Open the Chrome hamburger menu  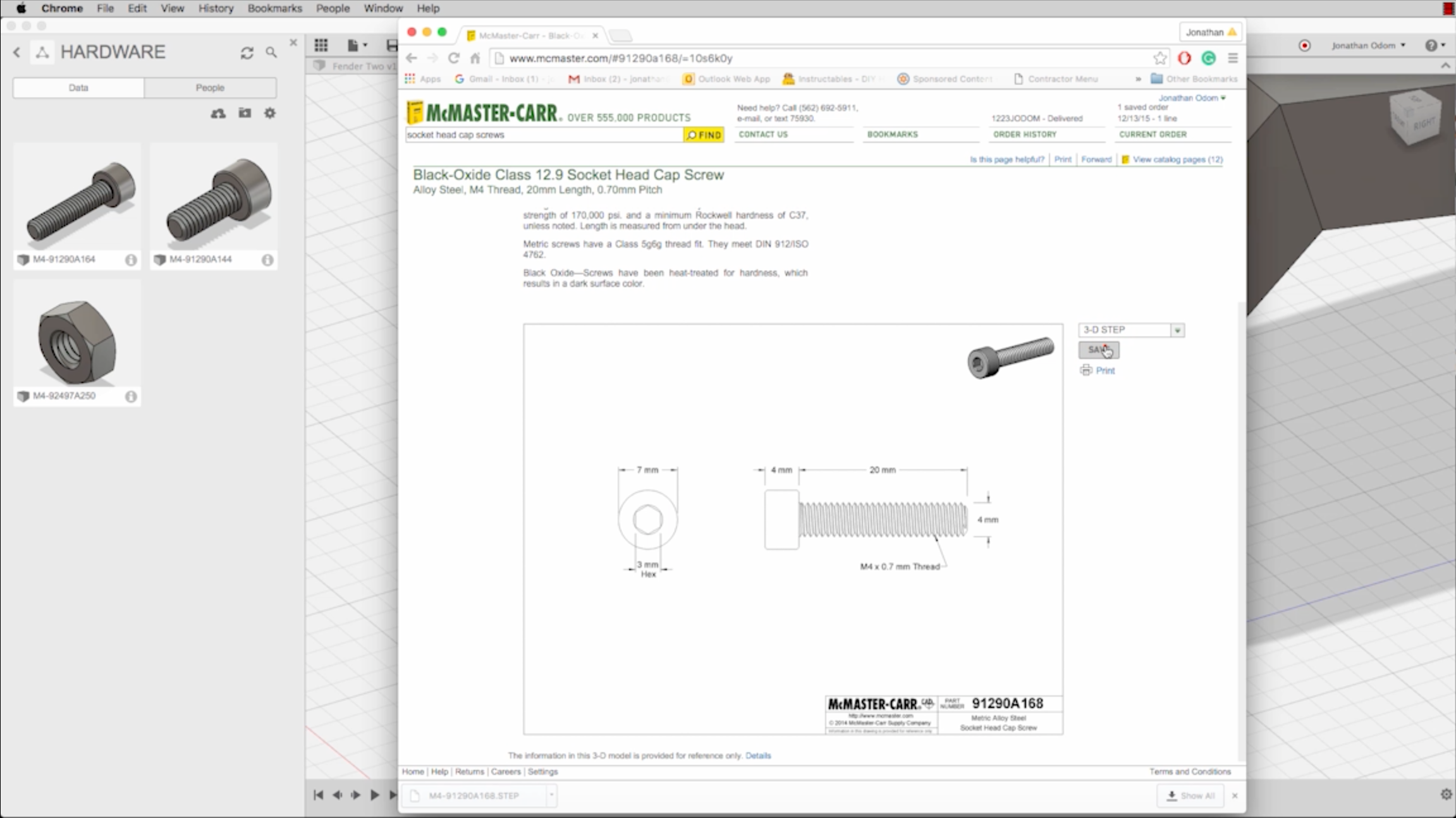[1232, 58]
